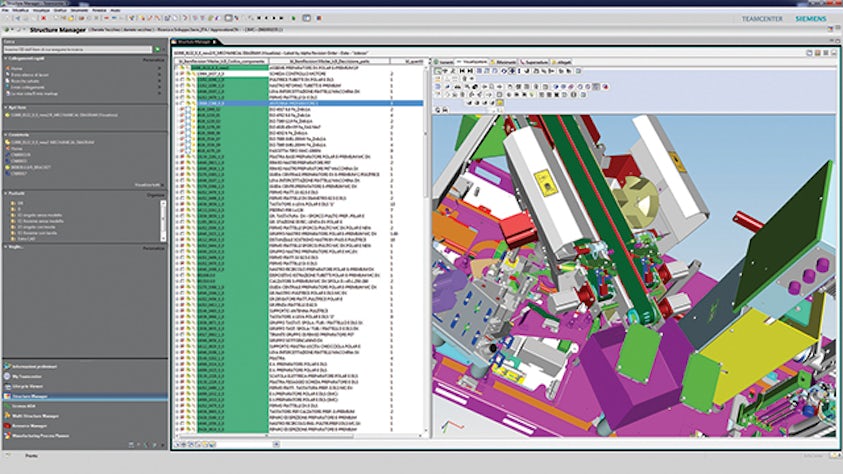The width and height of the screenshot is (843, 474).
Task: Click the Organizza link in Preferiti
Action: [x=156, y=195]
